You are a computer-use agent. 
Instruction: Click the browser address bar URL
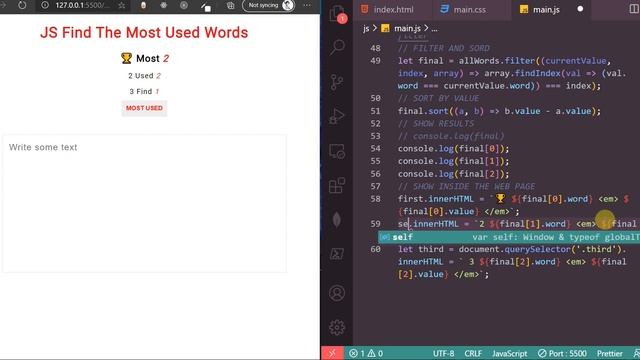click(x=82, y=5)
